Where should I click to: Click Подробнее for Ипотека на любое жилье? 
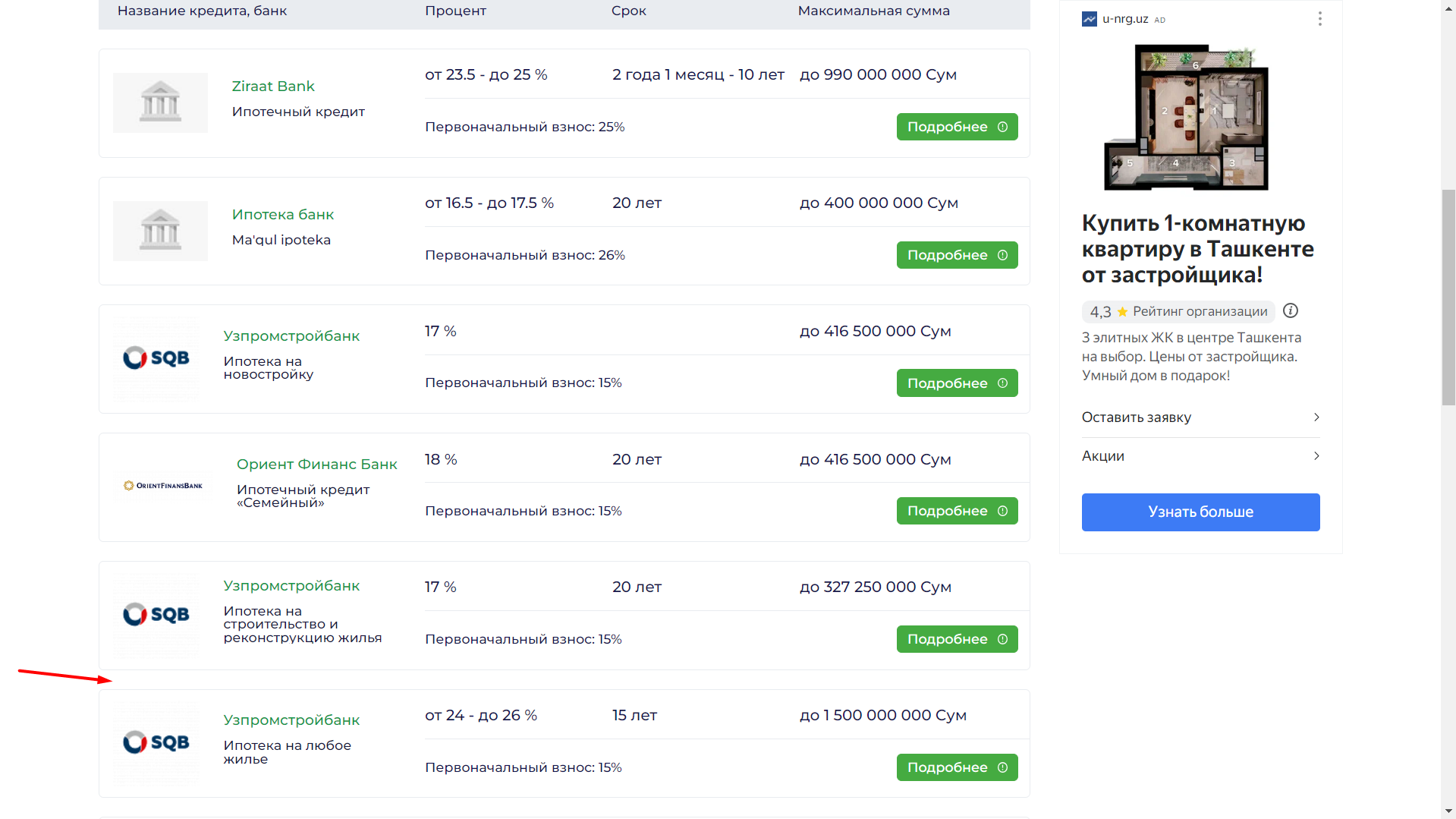point(957,767)
